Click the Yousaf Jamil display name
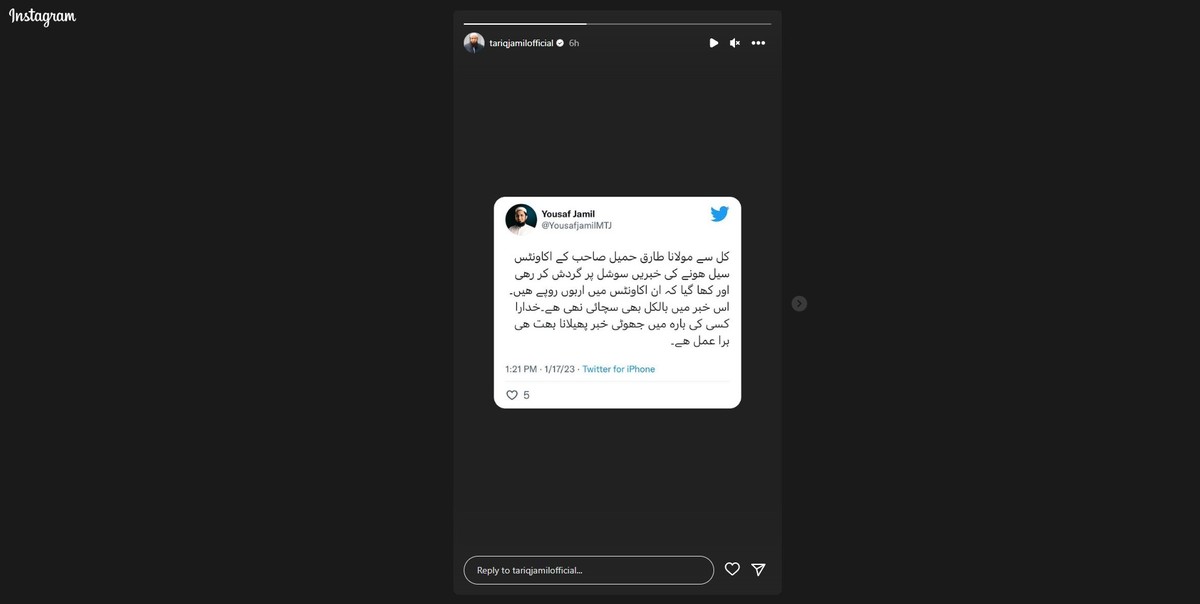The image size is (1200, 604). pyautogui.click(x=568, y=214)
